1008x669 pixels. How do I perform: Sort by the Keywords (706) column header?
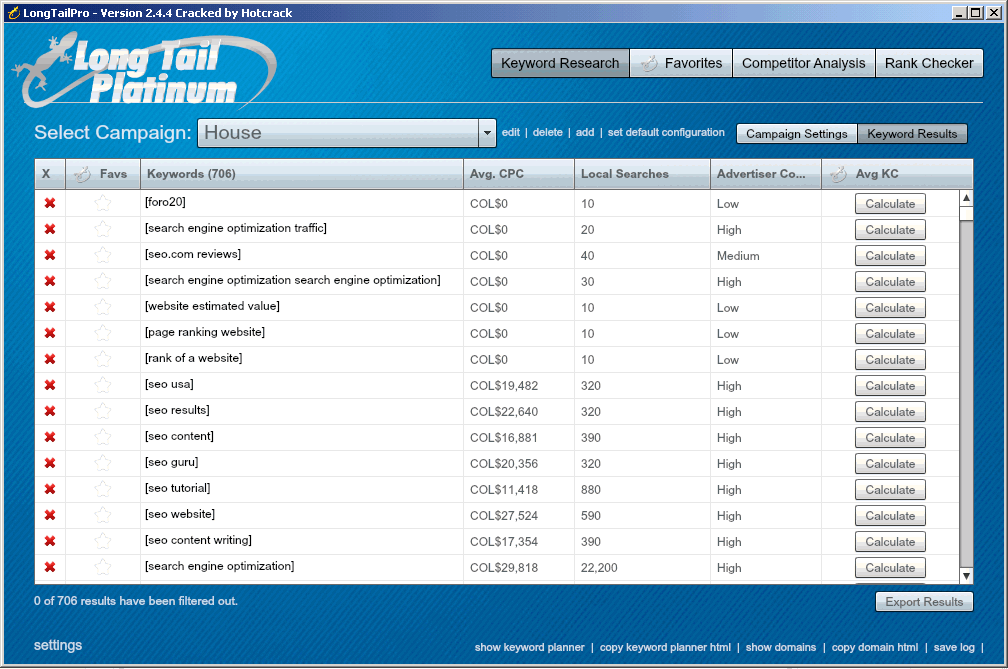[302, 174]
